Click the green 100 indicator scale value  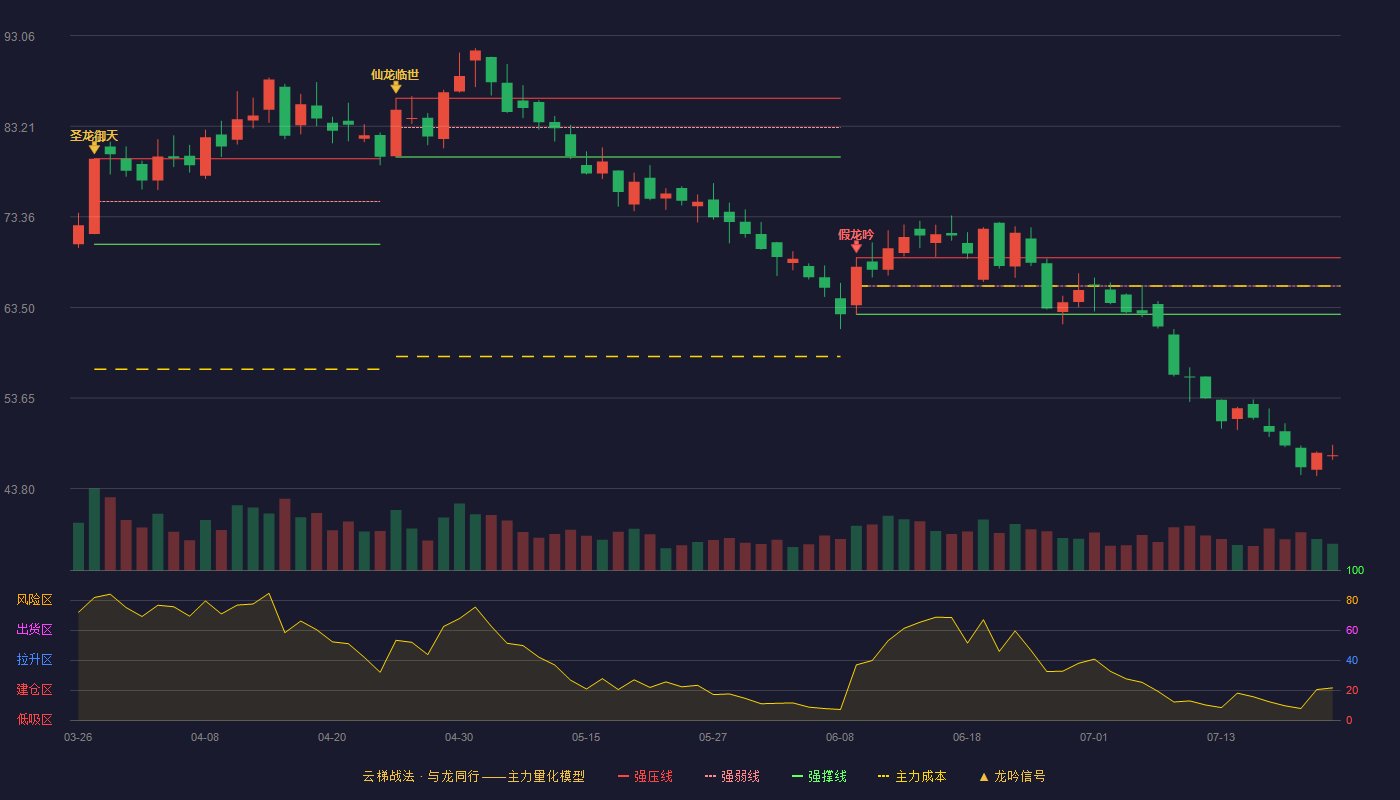point(1355,571)
